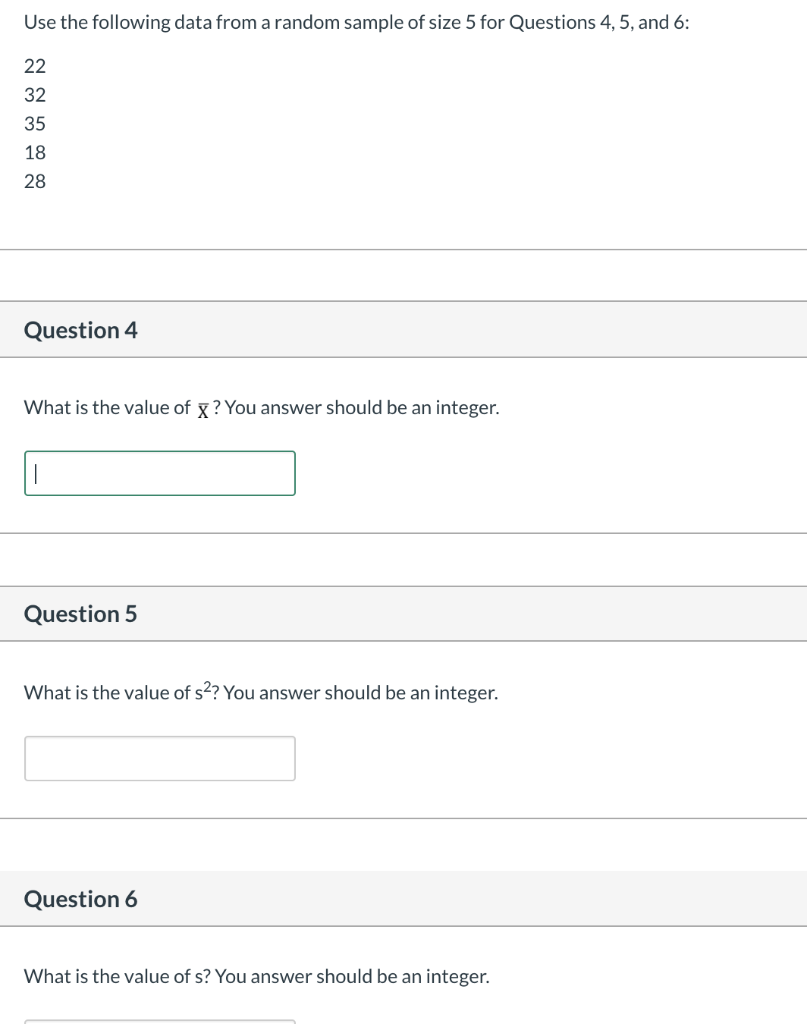The width and height of the screenshot is (807, 1024).
Task: Click the data value 22
Action: [35, 66]
